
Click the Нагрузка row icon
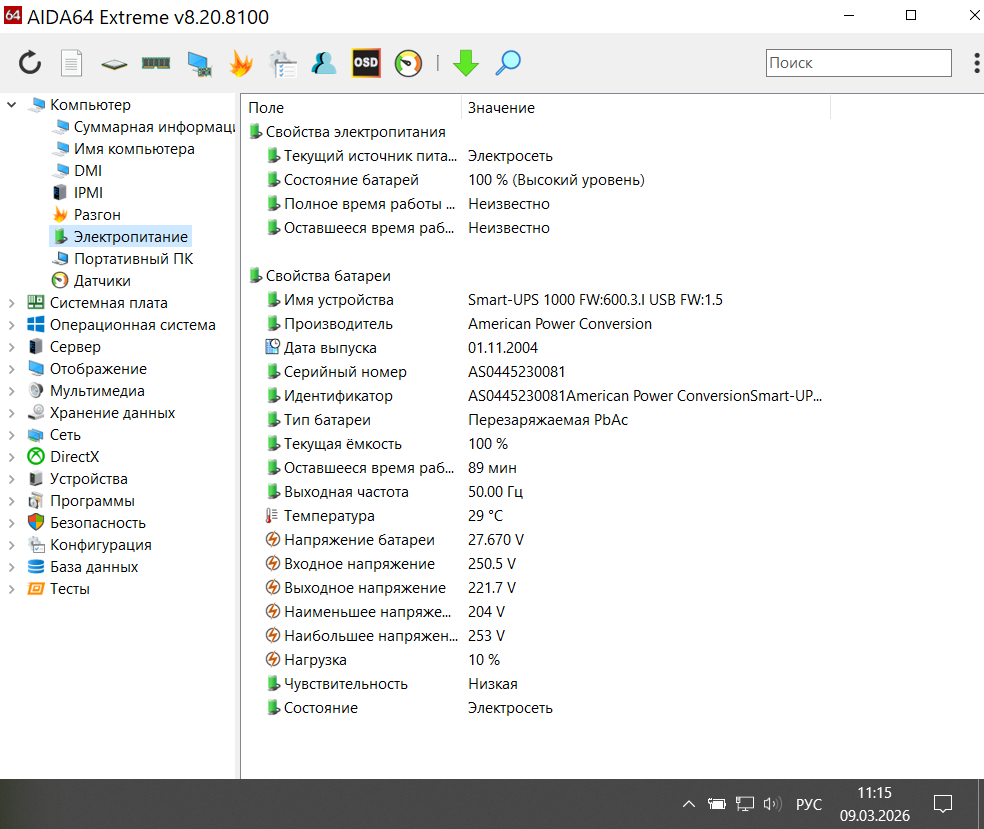(272, 659)
